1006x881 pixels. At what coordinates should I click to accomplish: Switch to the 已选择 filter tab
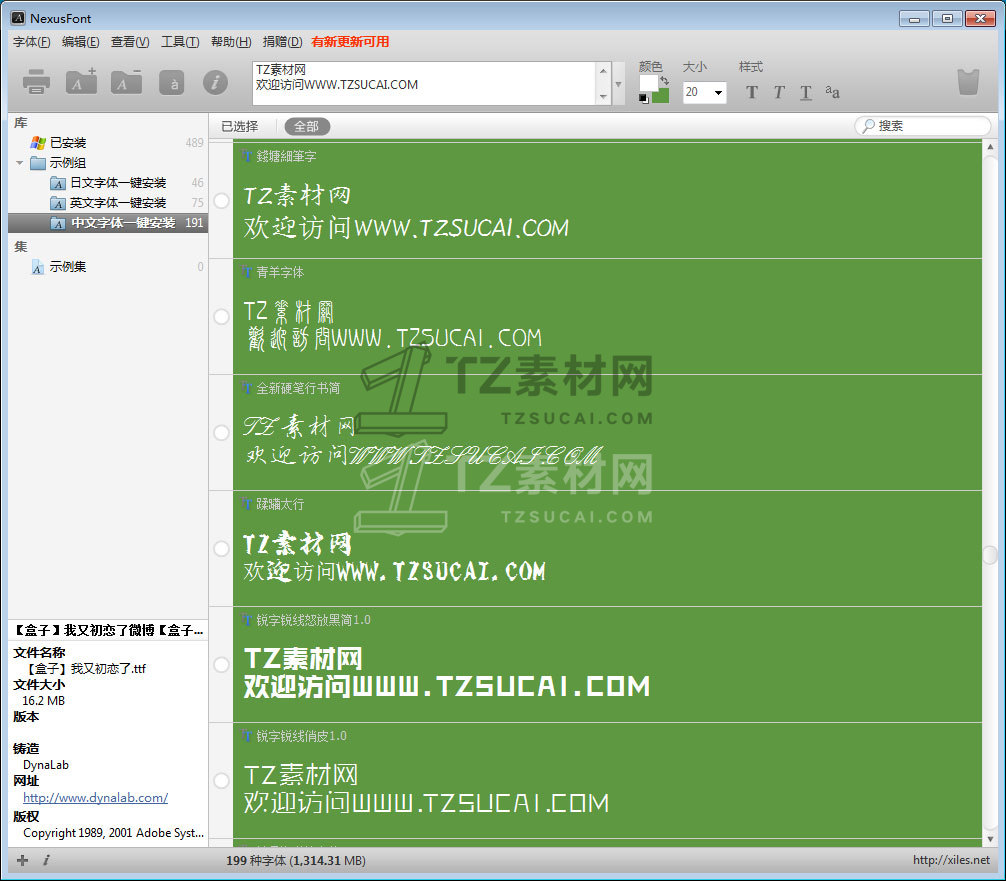[x=239, y=126]
